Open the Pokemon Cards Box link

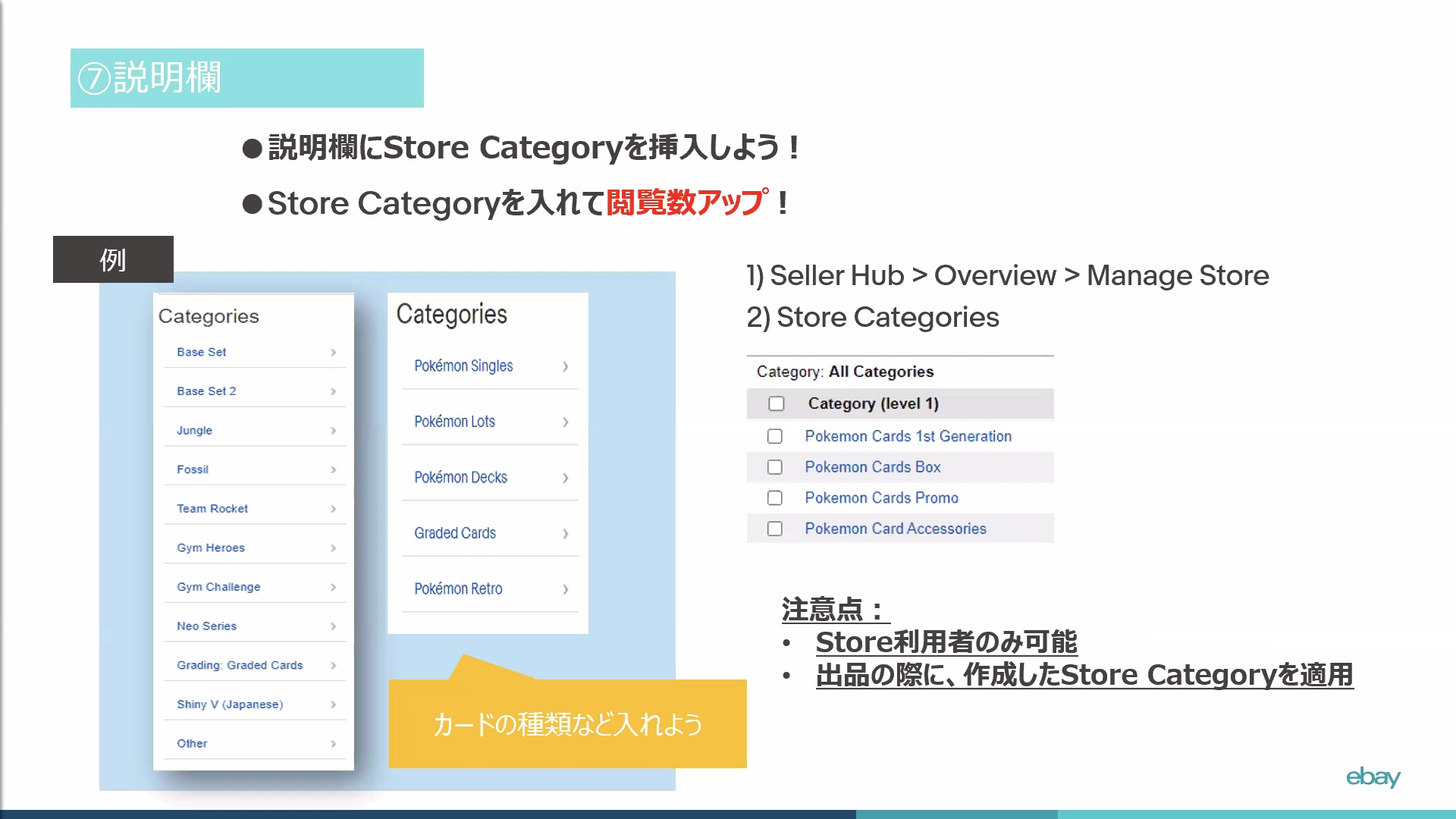872,467
